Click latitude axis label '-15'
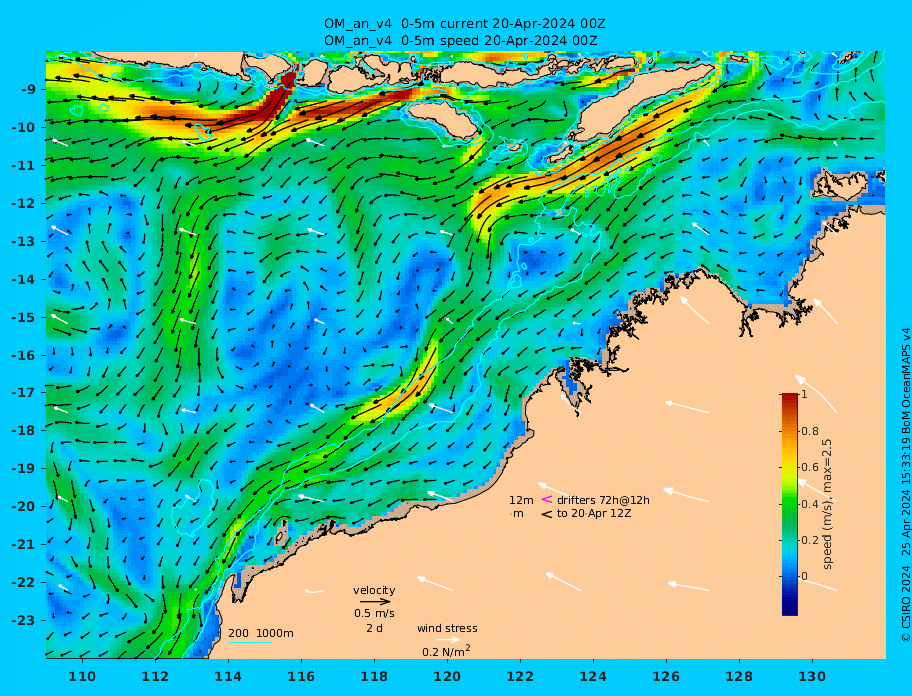912x696 pixels. pos(24,317)
